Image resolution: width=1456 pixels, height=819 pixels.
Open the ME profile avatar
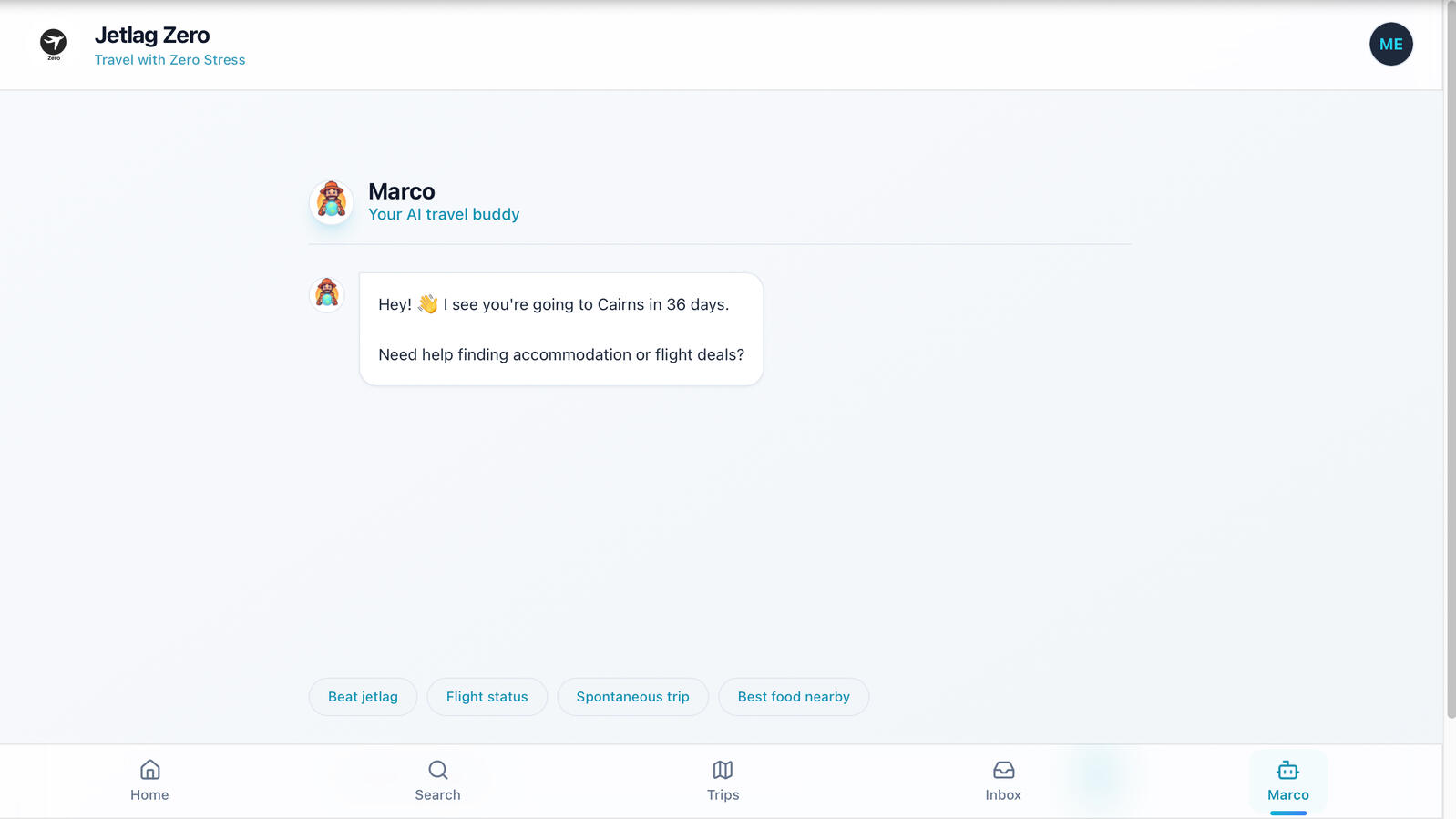(1390, 44)
